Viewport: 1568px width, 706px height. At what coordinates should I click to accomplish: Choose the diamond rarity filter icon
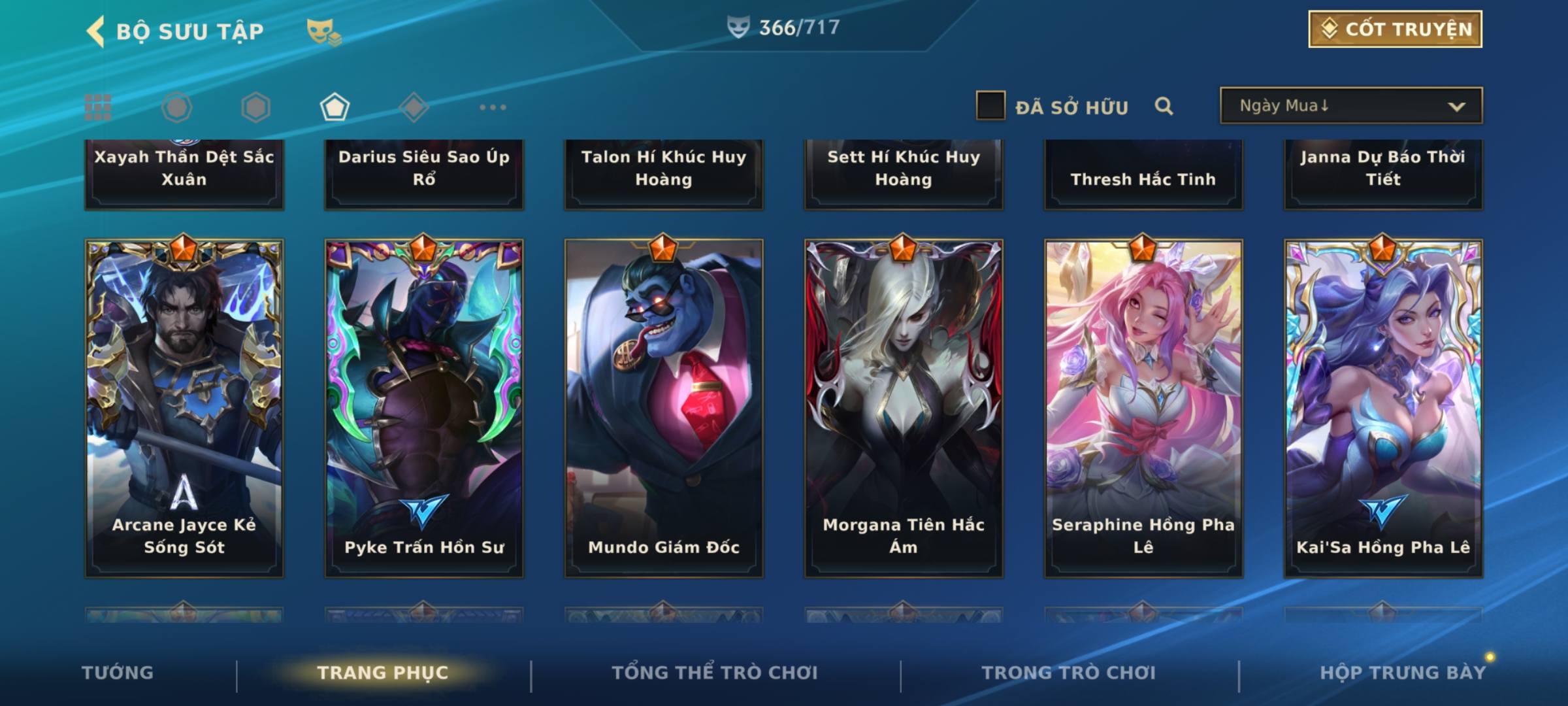414,107
